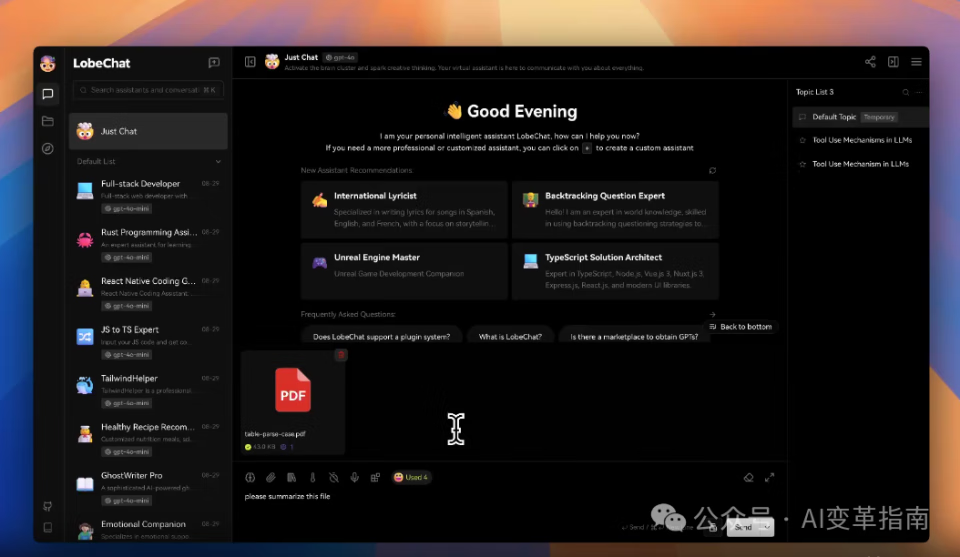This screenshot has height=557, width=960.
Task: Open topic 'Tool Use Mechanisms in LLMs'
Action: tap(862, 140)
